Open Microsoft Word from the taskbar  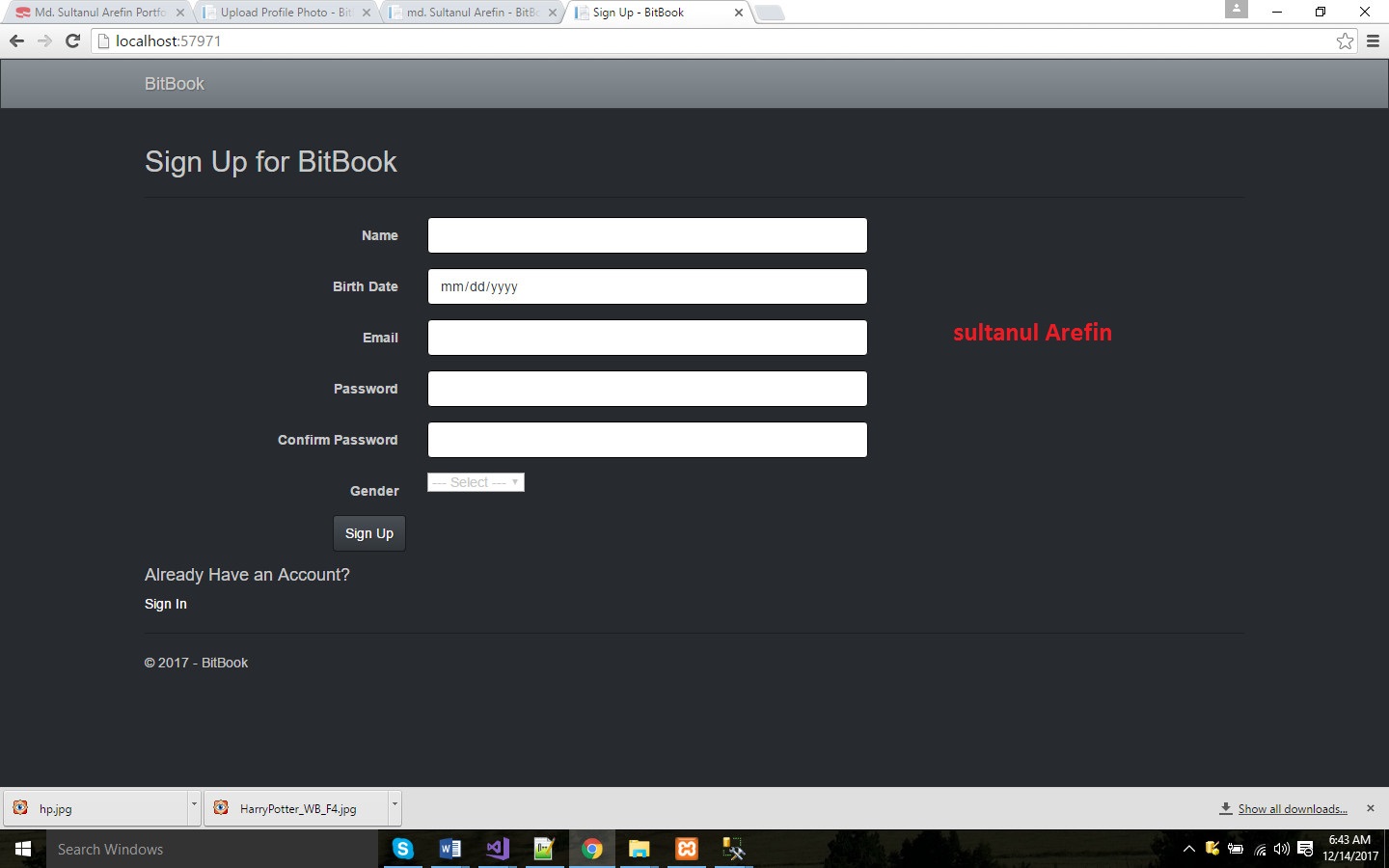[x=449, y=849]
